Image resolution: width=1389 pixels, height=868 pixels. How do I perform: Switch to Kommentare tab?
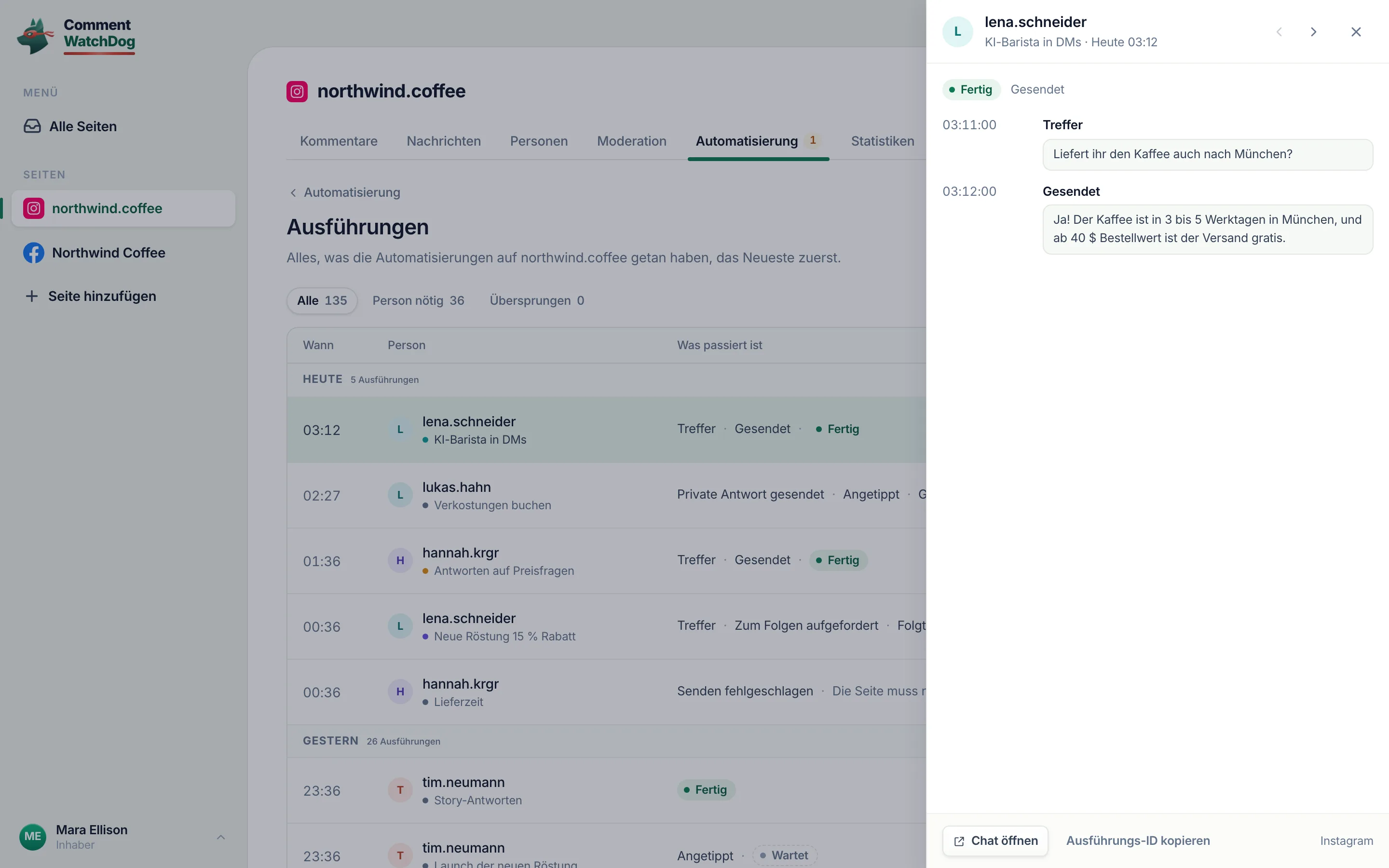pos(339,141)
